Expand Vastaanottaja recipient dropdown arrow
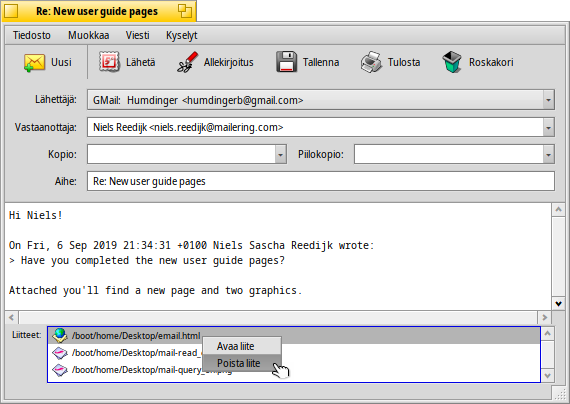 pos(548,127)
